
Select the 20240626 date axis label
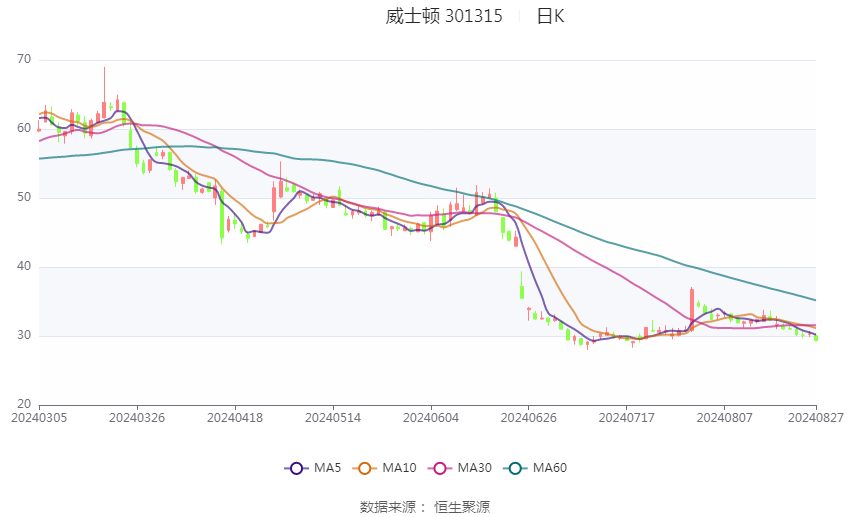pos(529,418)
